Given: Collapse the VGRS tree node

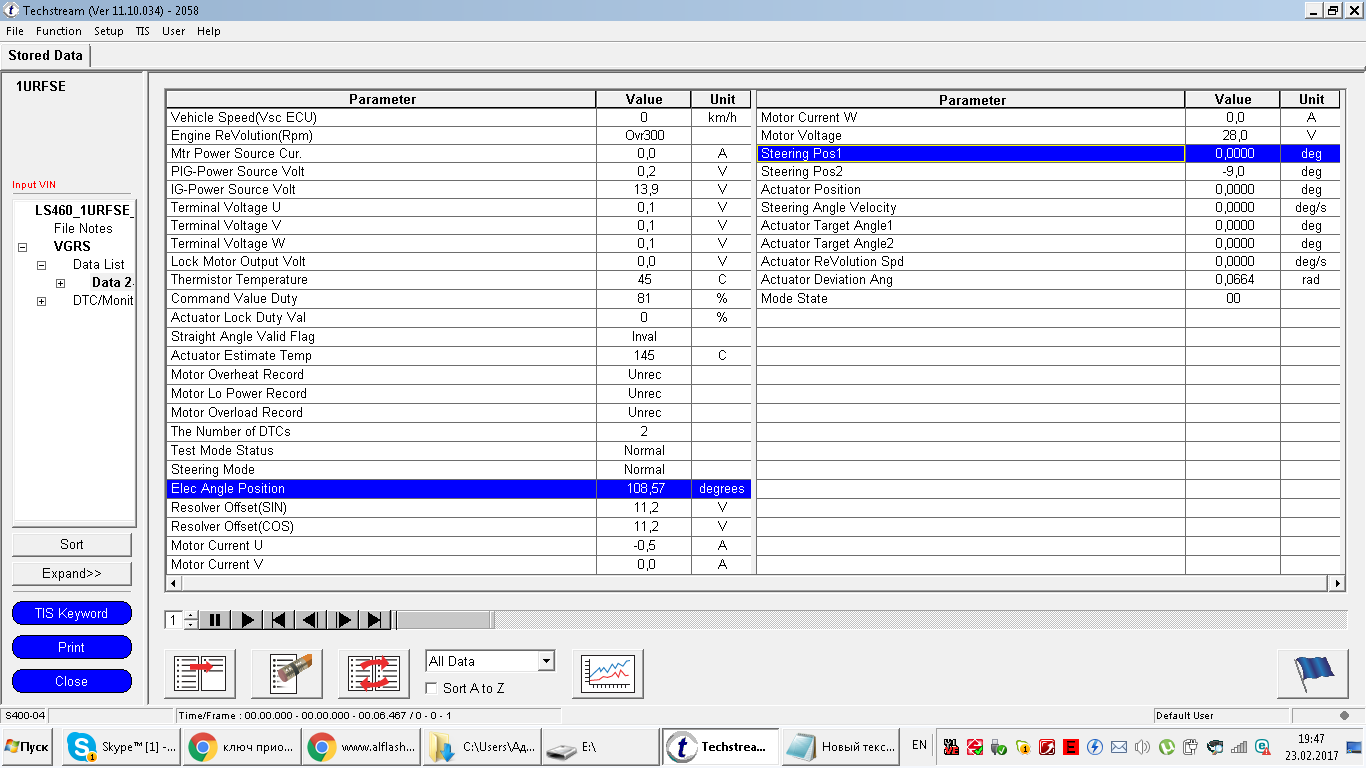Looking at the screenshot, I should click(x=22, y=247).
